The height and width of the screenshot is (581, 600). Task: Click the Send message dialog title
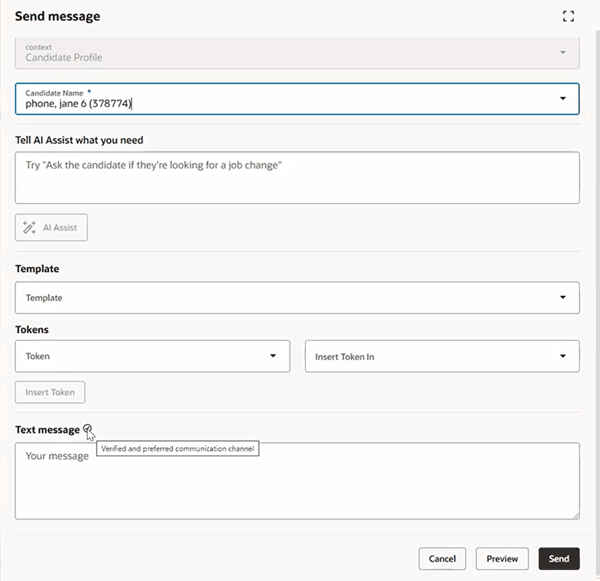pyautogui.click(x=57, y=16)
